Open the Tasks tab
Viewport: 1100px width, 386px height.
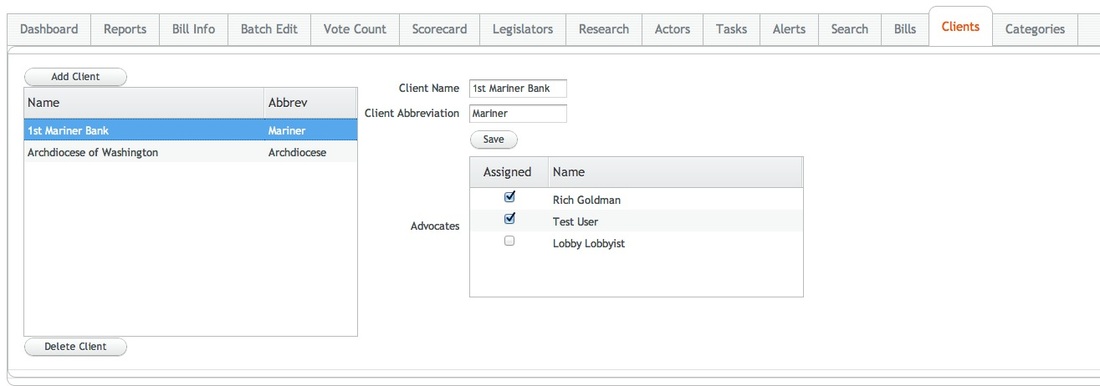[x=732, y=29]
